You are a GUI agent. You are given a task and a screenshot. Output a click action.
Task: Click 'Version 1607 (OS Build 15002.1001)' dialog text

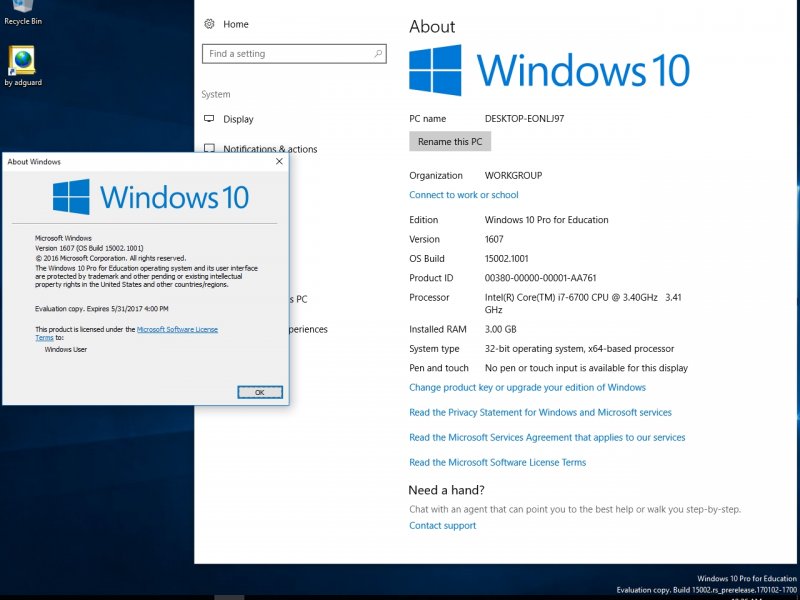[x=89, y=248]
